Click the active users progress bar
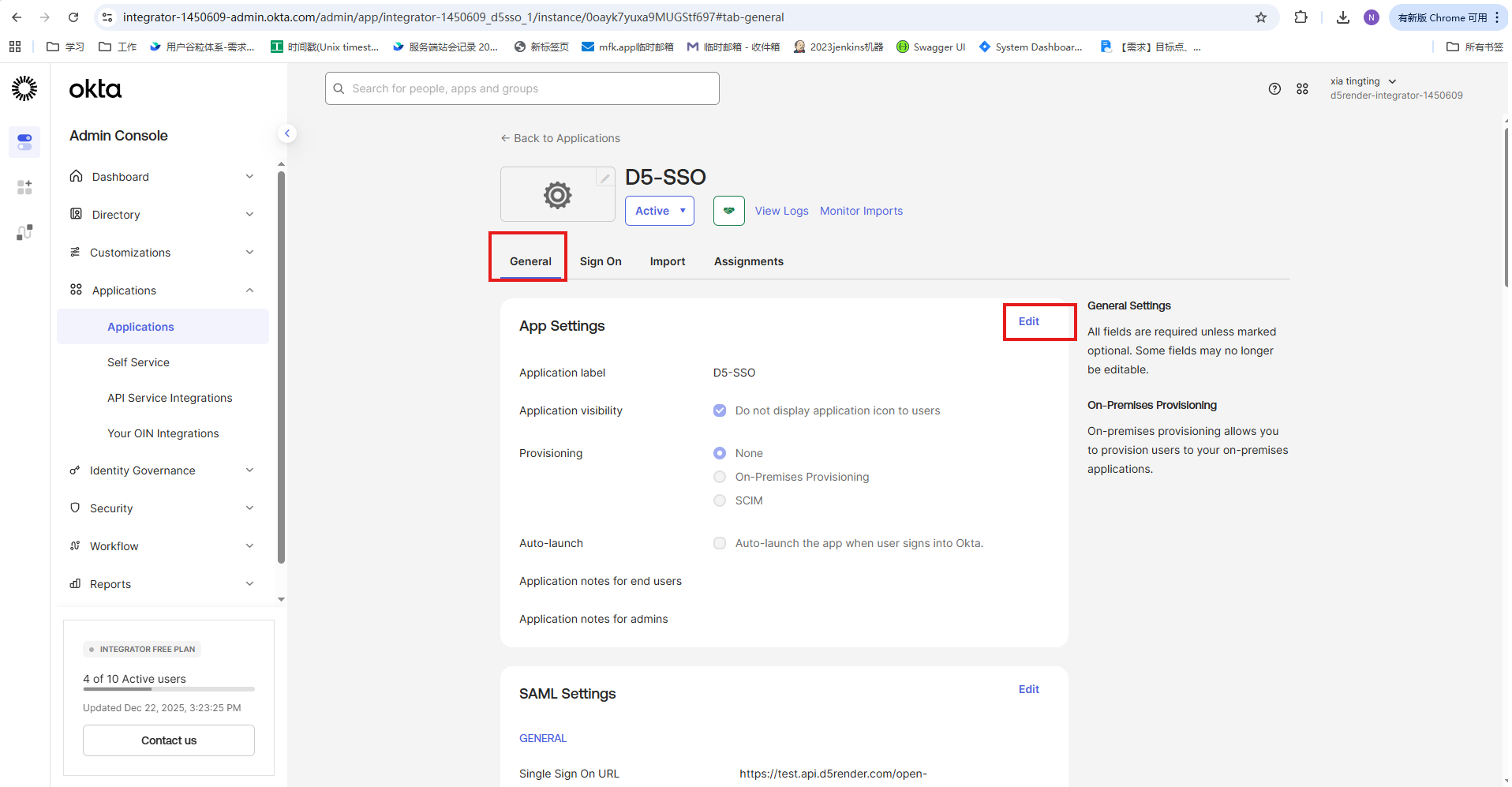This screenshot has height=787, width=1512. click(169, 689)
